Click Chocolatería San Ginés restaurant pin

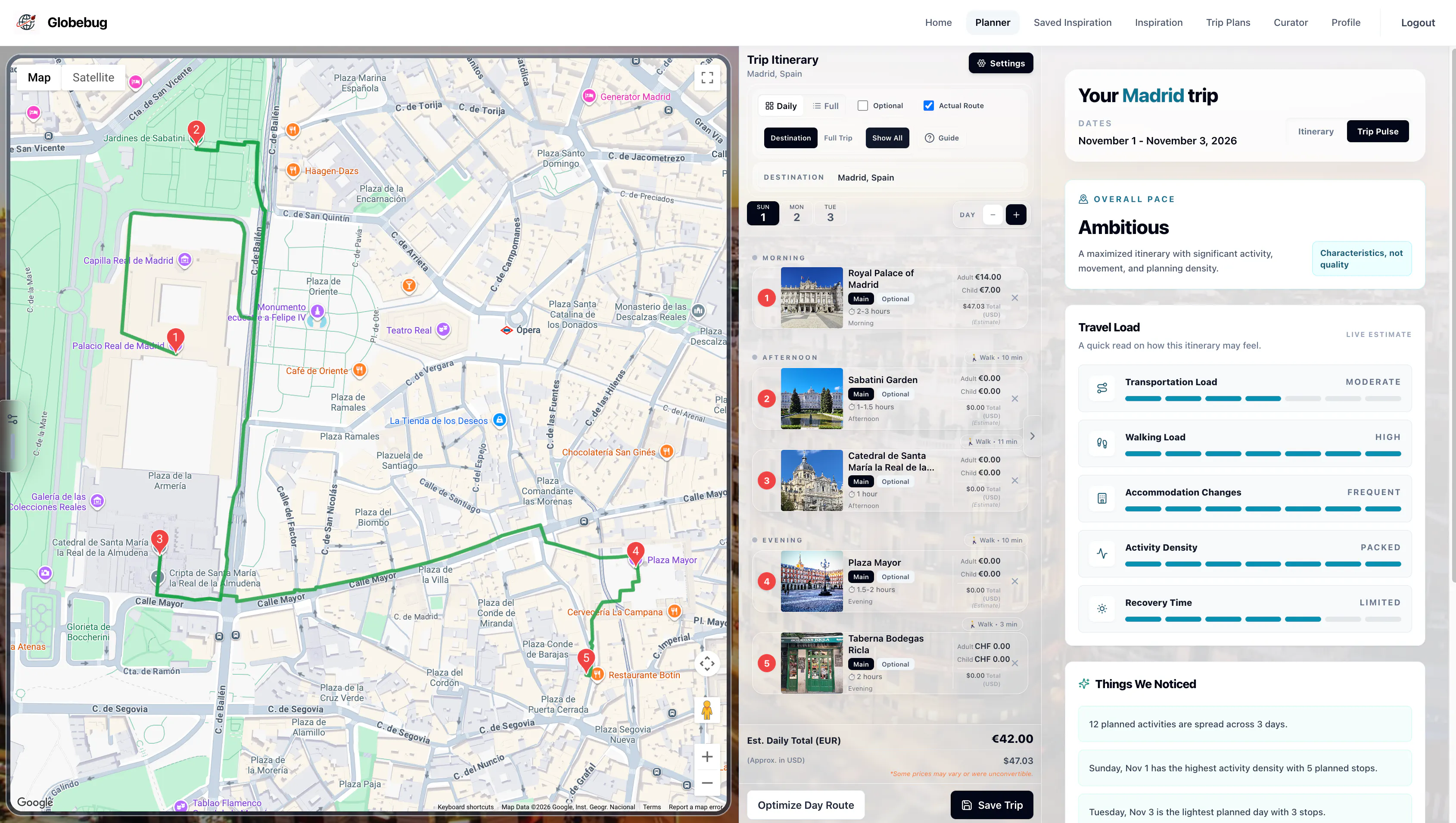click(667, 452)
